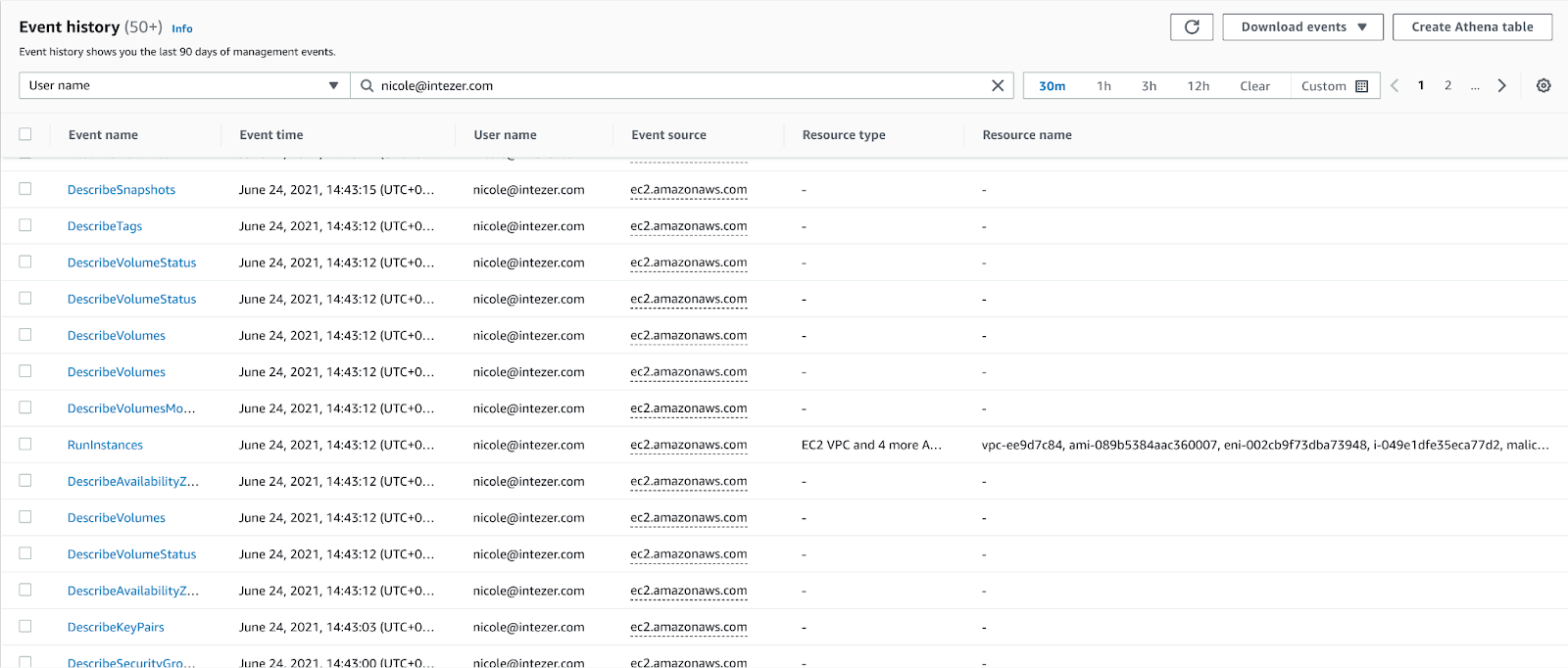Image resolution: width=1568 pixels, height=668 pixels.
Task: Click the User name column header
Action: point(505,135)
